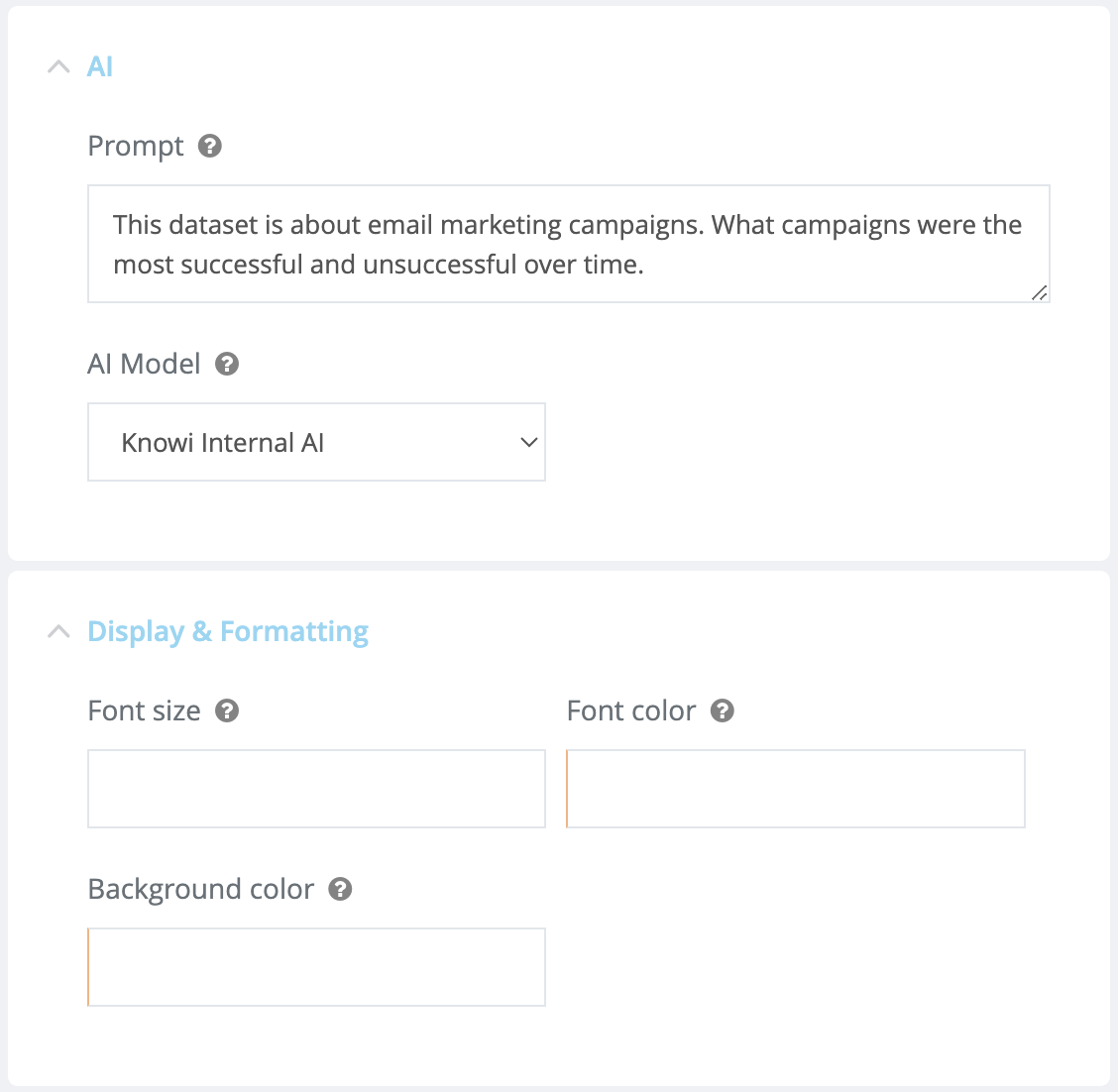The width and height of the screenshot is (1118, 1092).
Task: Collapse the AI section chevron
Action: tap(58, 67)
